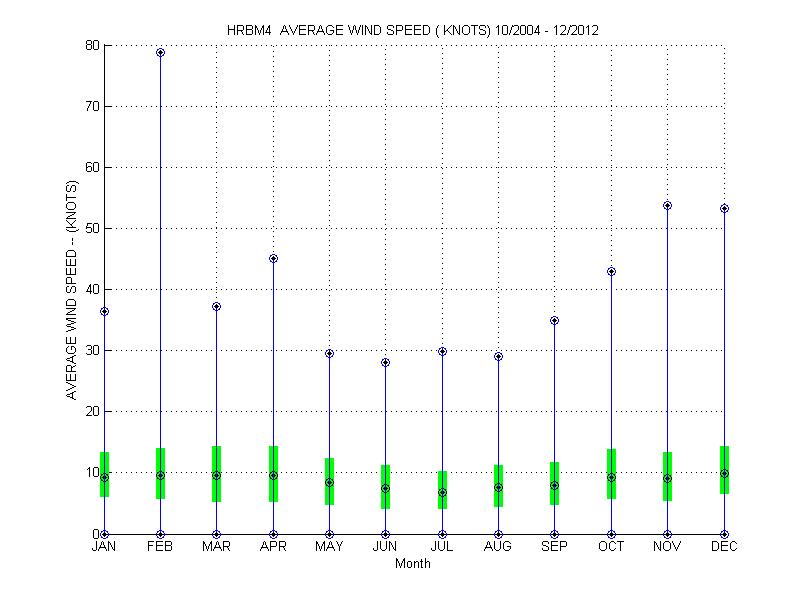Screen dimensions: 800x600
Task: Click the AUG month label
Action: (x=498, y=546)
